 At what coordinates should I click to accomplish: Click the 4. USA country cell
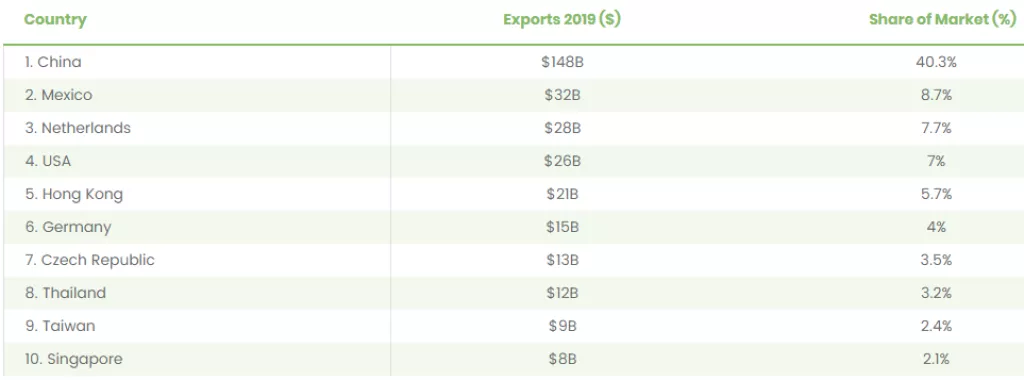pos(48,161)
